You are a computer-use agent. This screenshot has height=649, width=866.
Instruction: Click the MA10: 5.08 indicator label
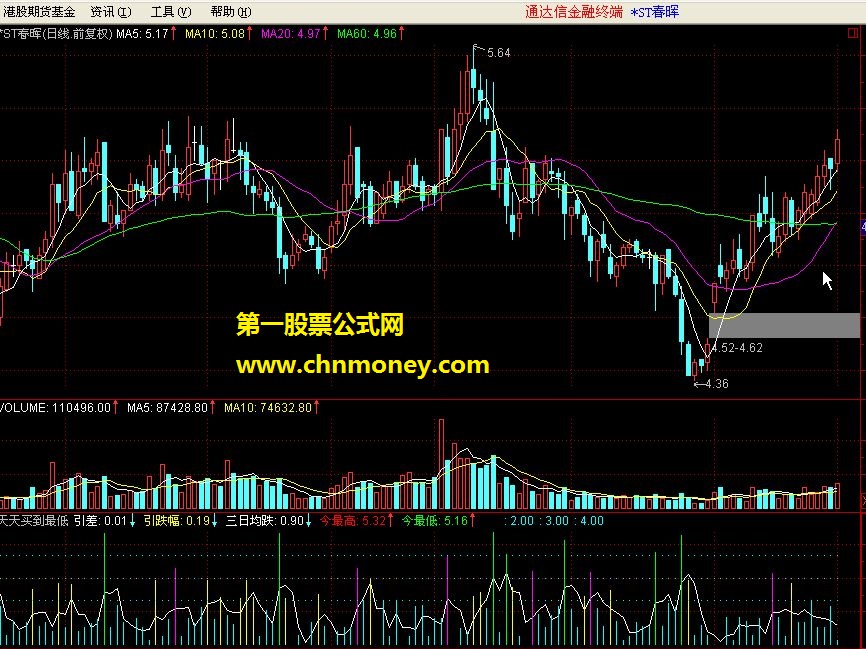(219, 34)
